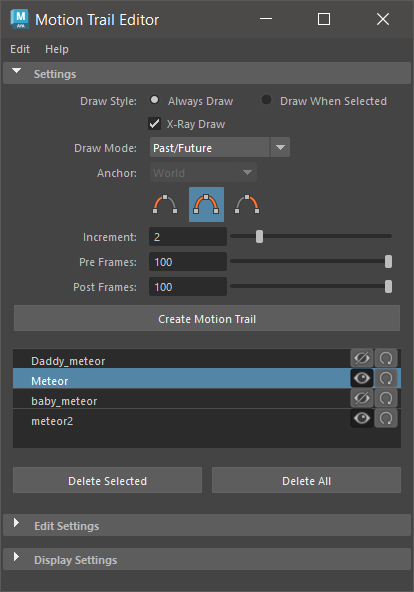
Task: Refresh the Meteor motion trail
Action: point(386,378)
